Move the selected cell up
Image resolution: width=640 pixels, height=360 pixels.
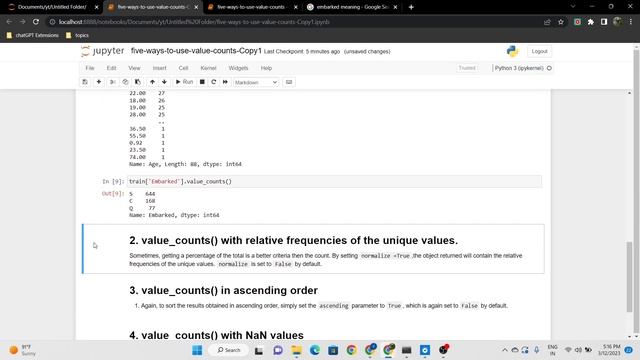[152, 82]
